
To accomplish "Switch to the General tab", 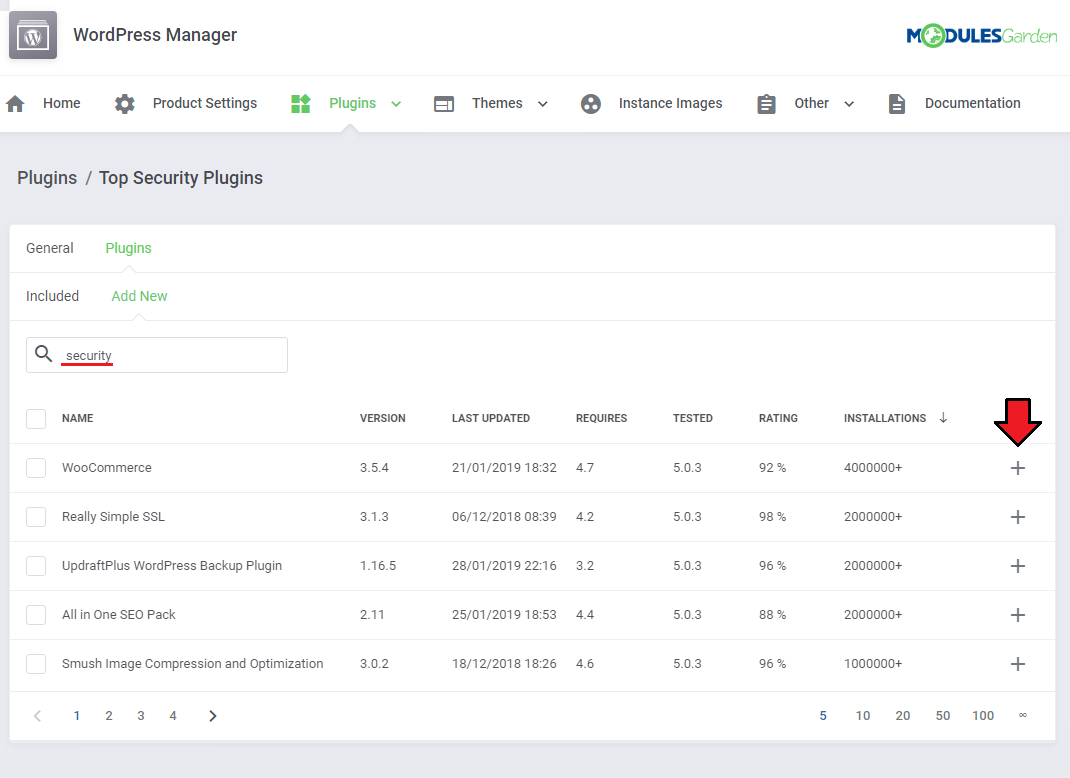I will [50, 248].
